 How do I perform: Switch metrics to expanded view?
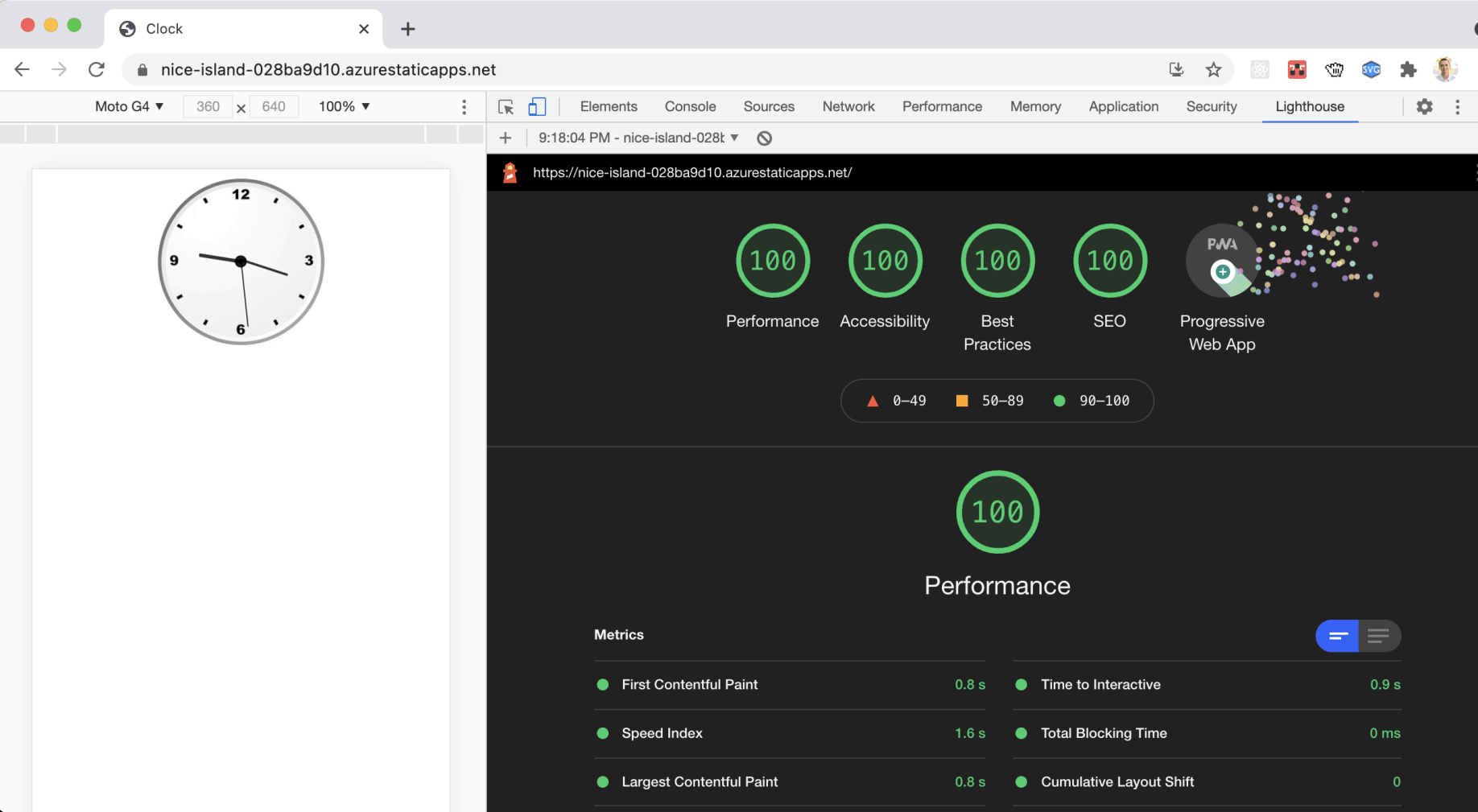pos(1379,636)
